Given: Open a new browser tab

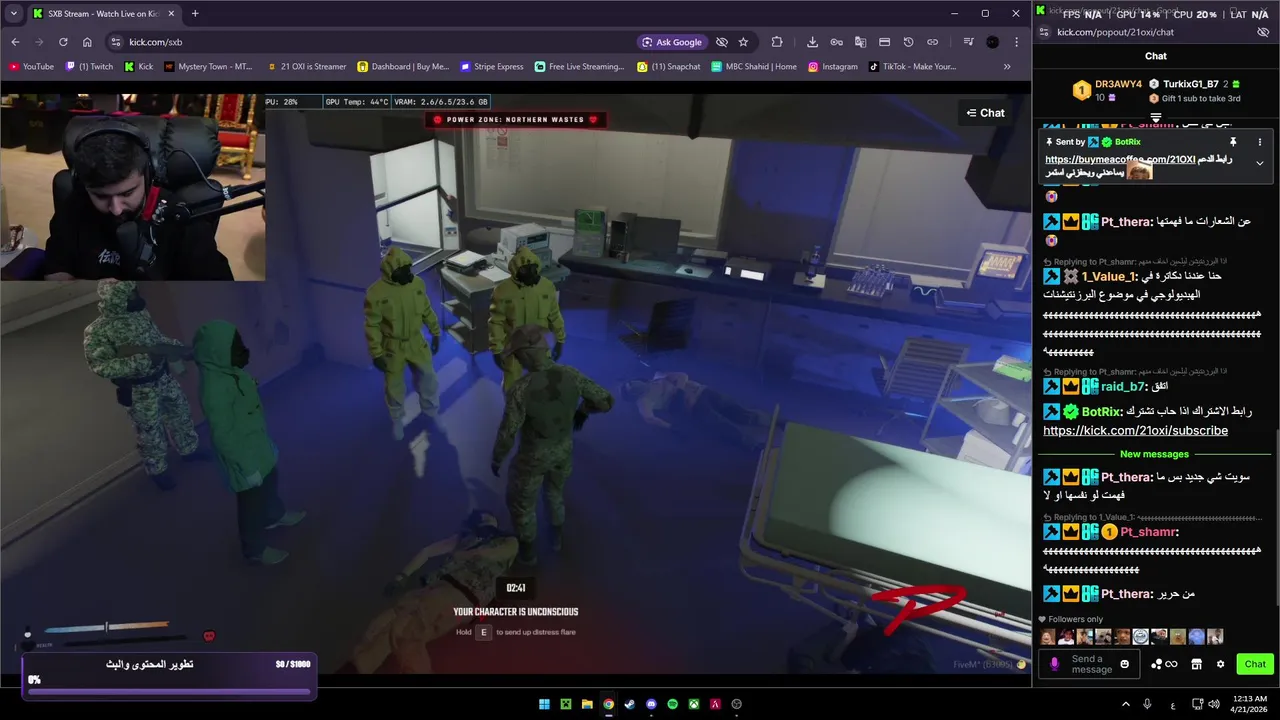Looking at the screenshot, I should point(195,14).
